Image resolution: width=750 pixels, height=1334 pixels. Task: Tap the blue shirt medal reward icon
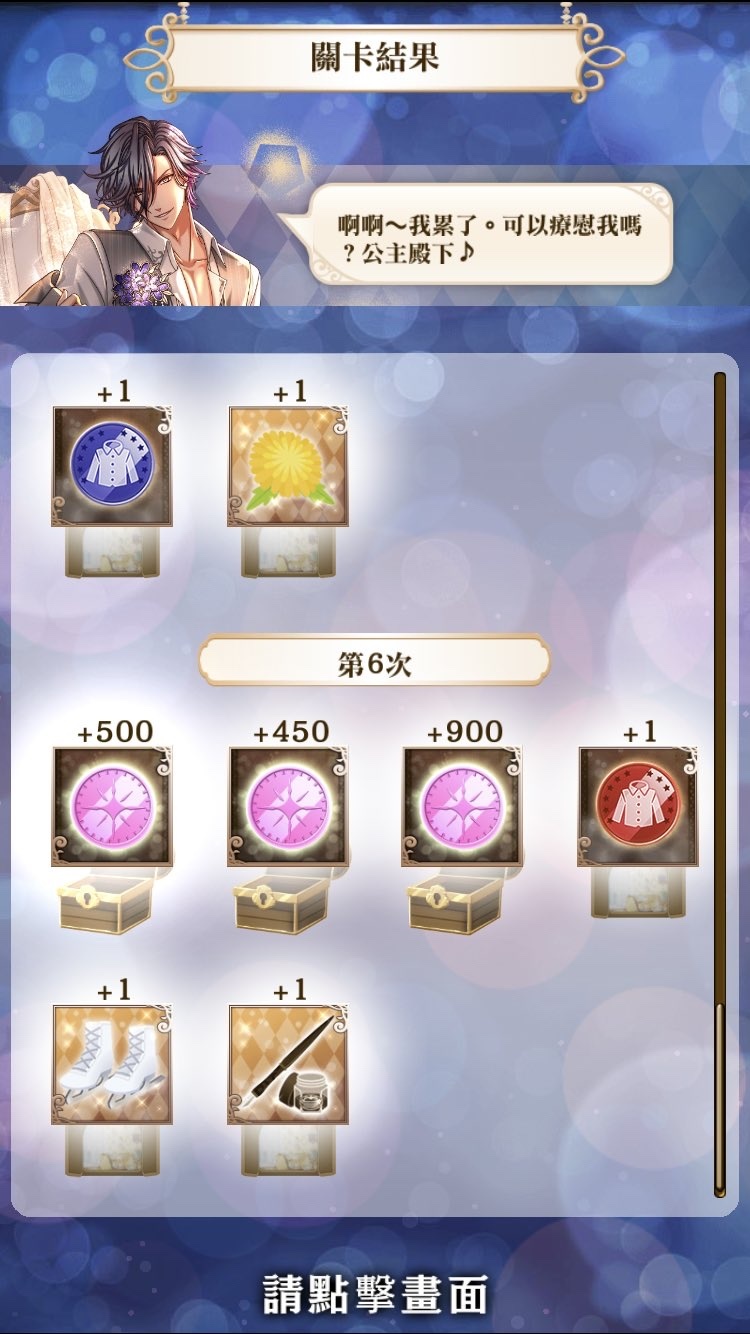112,466
